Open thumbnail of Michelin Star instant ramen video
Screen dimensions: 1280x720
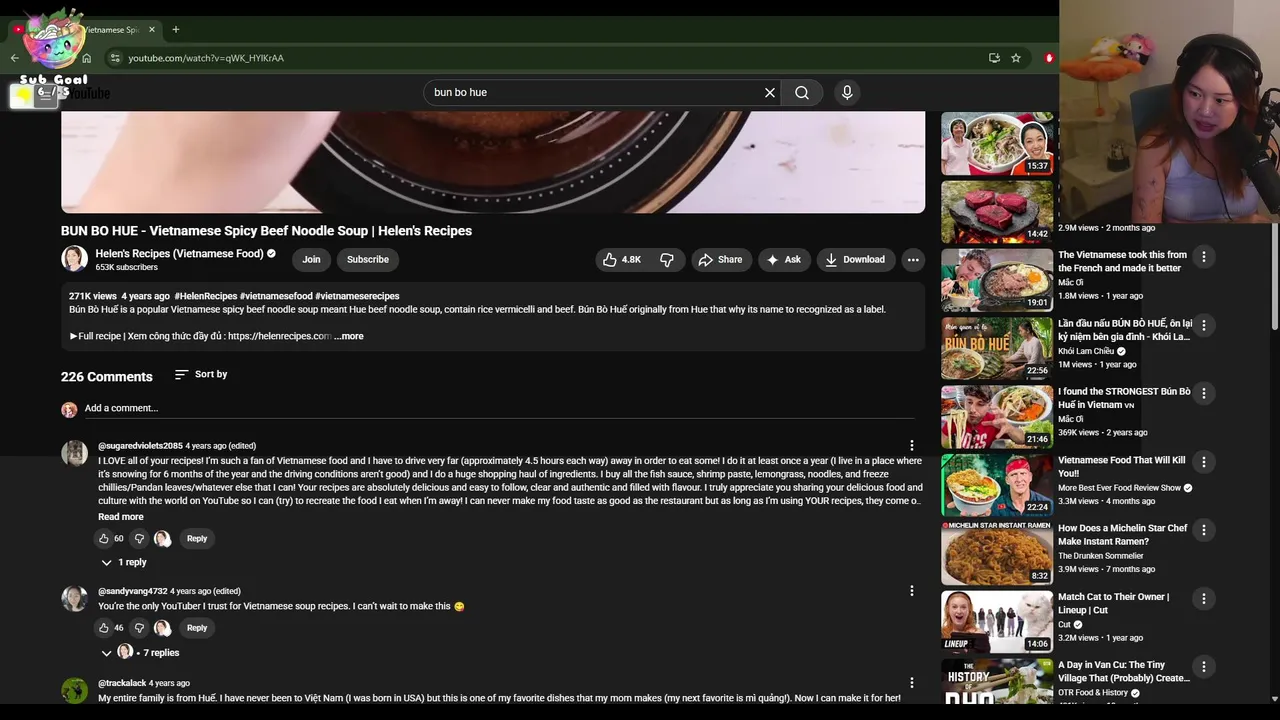(x=997, y=553)
